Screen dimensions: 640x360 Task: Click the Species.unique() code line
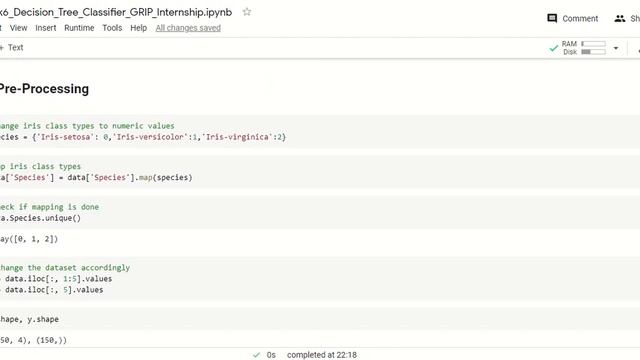point(40,218)
